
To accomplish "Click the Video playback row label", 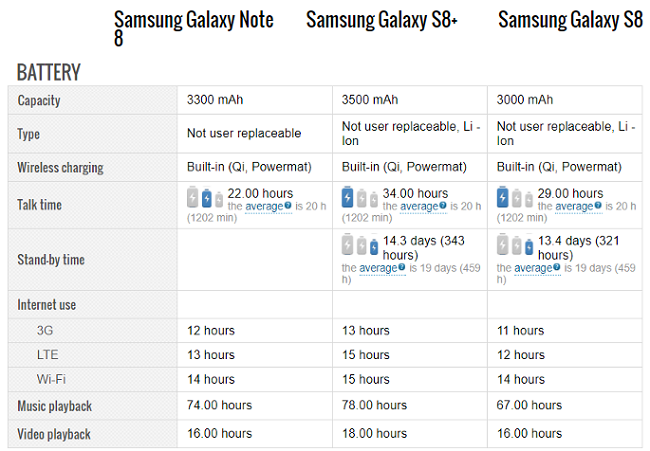I will point(54,434).
